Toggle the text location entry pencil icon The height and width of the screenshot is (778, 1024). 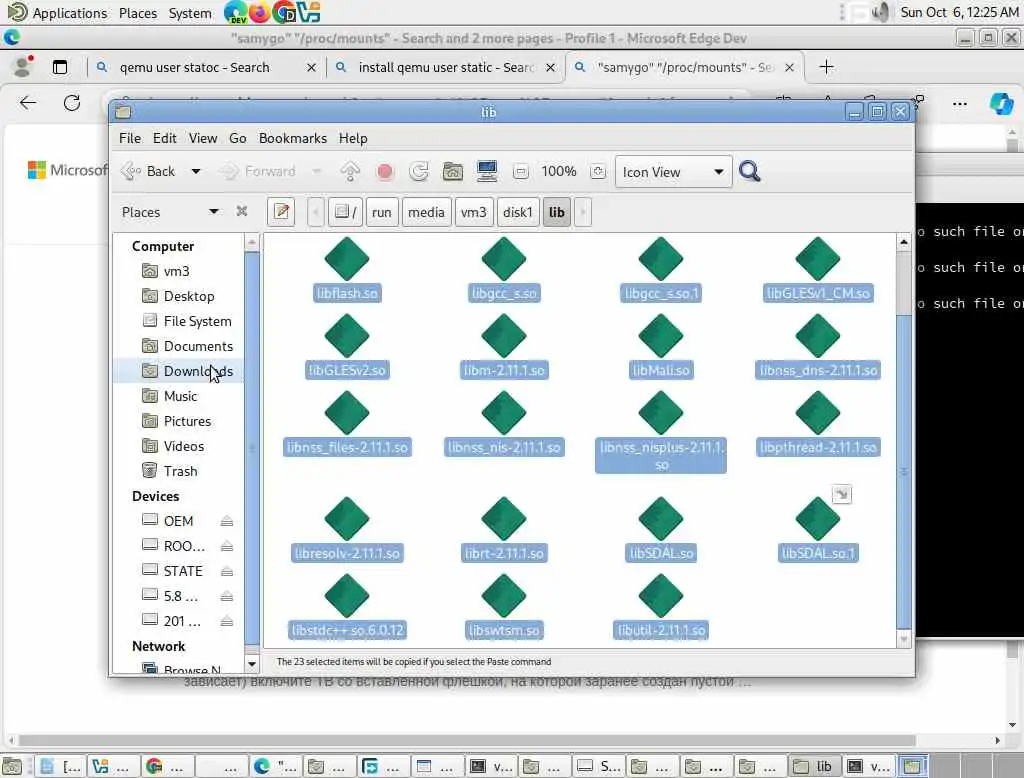click(x=281, y=212)
